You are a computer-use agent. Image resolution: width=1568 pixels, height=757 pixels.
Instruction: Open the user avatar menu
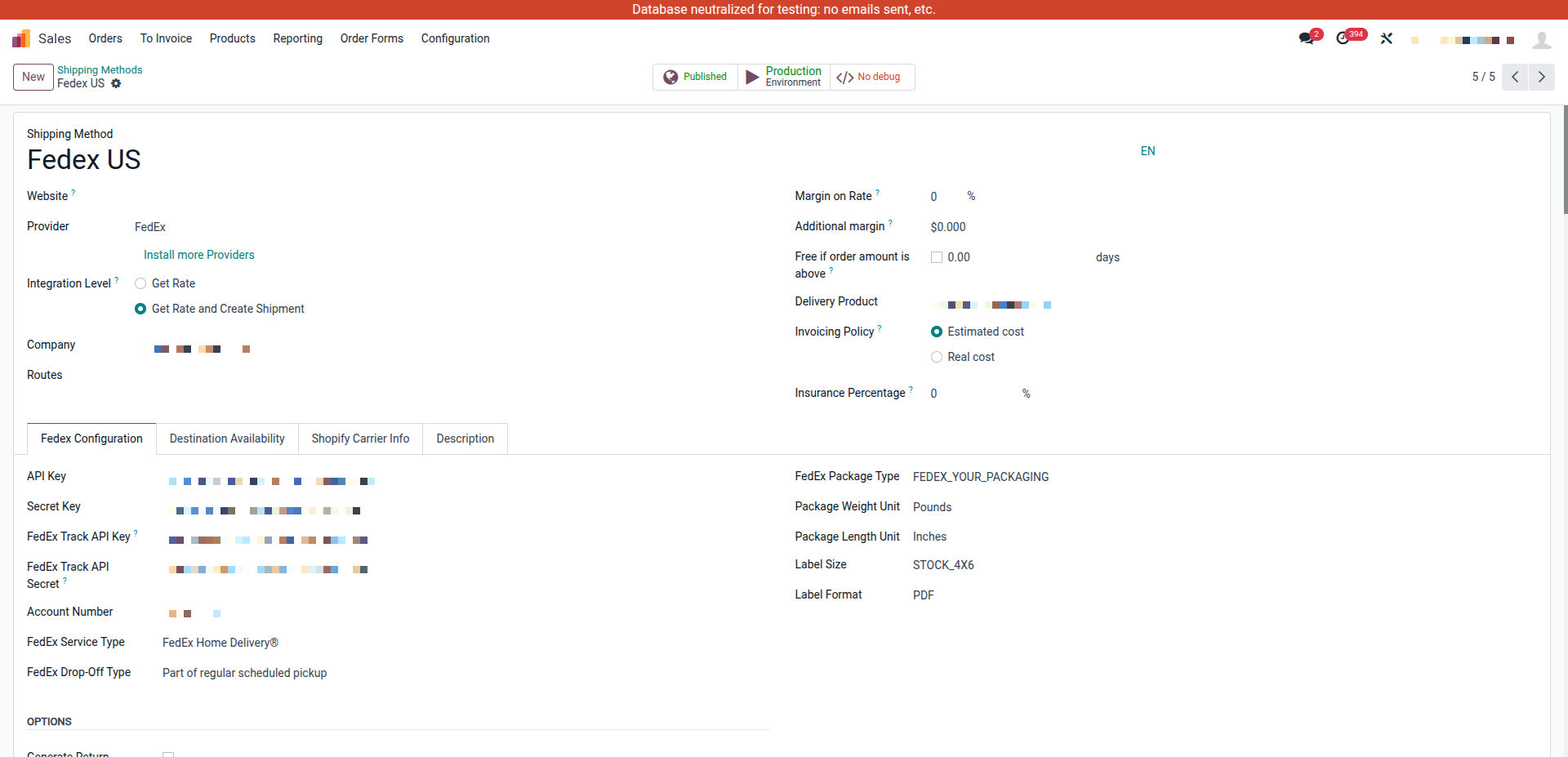click(x=1542, y=39)
